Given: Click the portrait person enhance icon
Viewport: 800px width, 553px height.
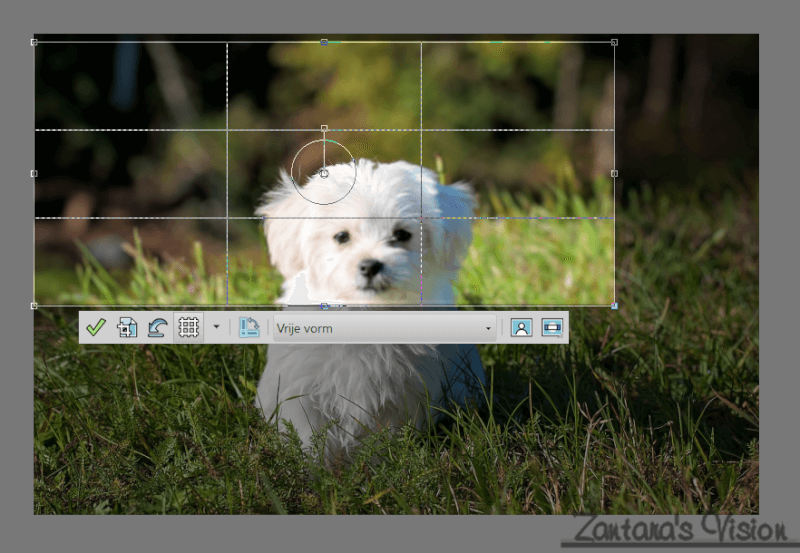Looking at the screenshot, I should [521, 328].
